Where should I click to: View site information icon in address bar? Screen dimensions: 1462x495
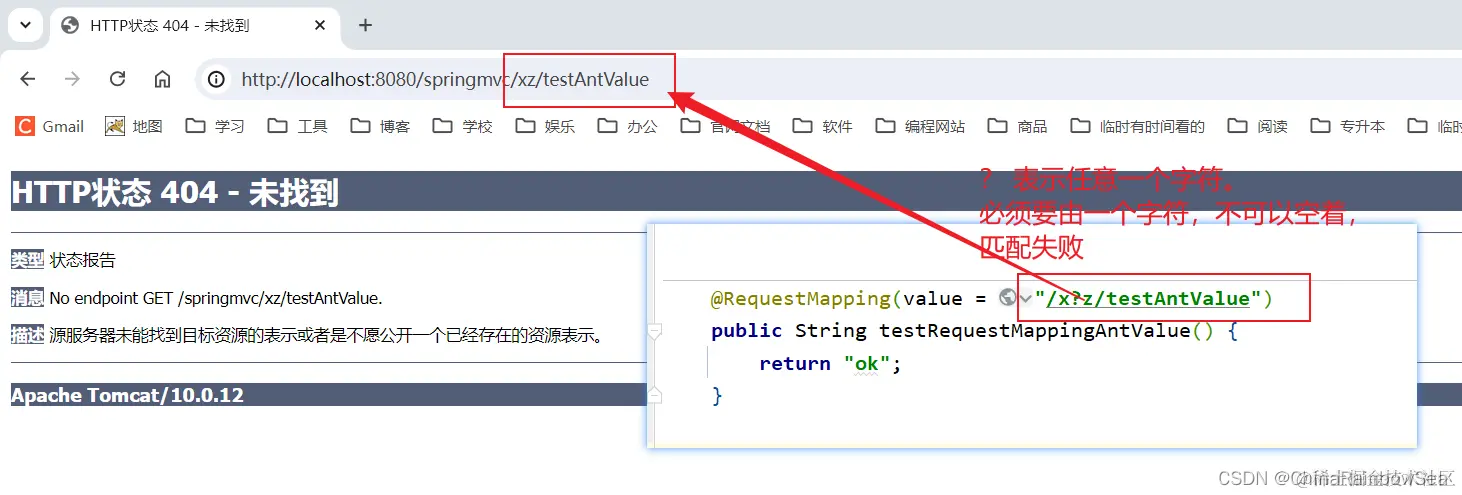tap(216, 79)
